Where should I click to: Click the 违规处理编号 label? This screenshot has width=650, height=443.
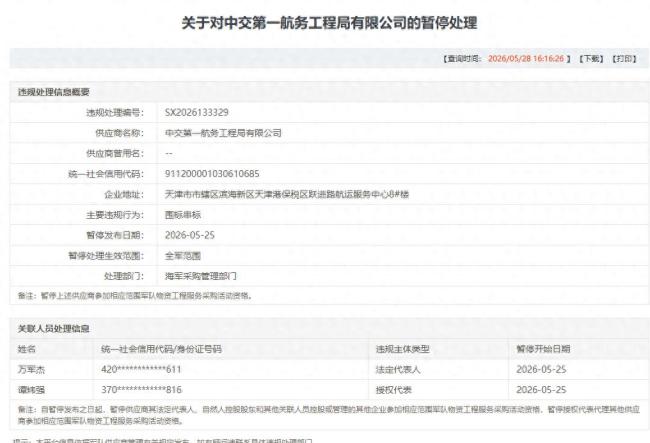(x=115, y=112)
